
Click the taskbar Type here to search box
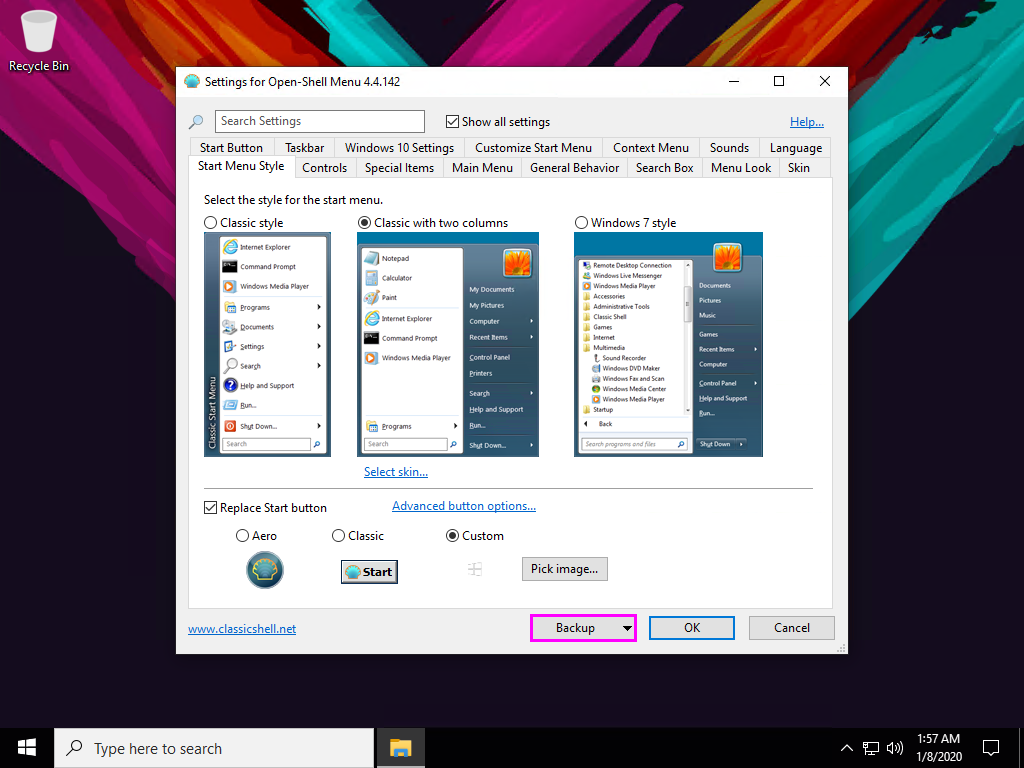(x=214, y=748)
